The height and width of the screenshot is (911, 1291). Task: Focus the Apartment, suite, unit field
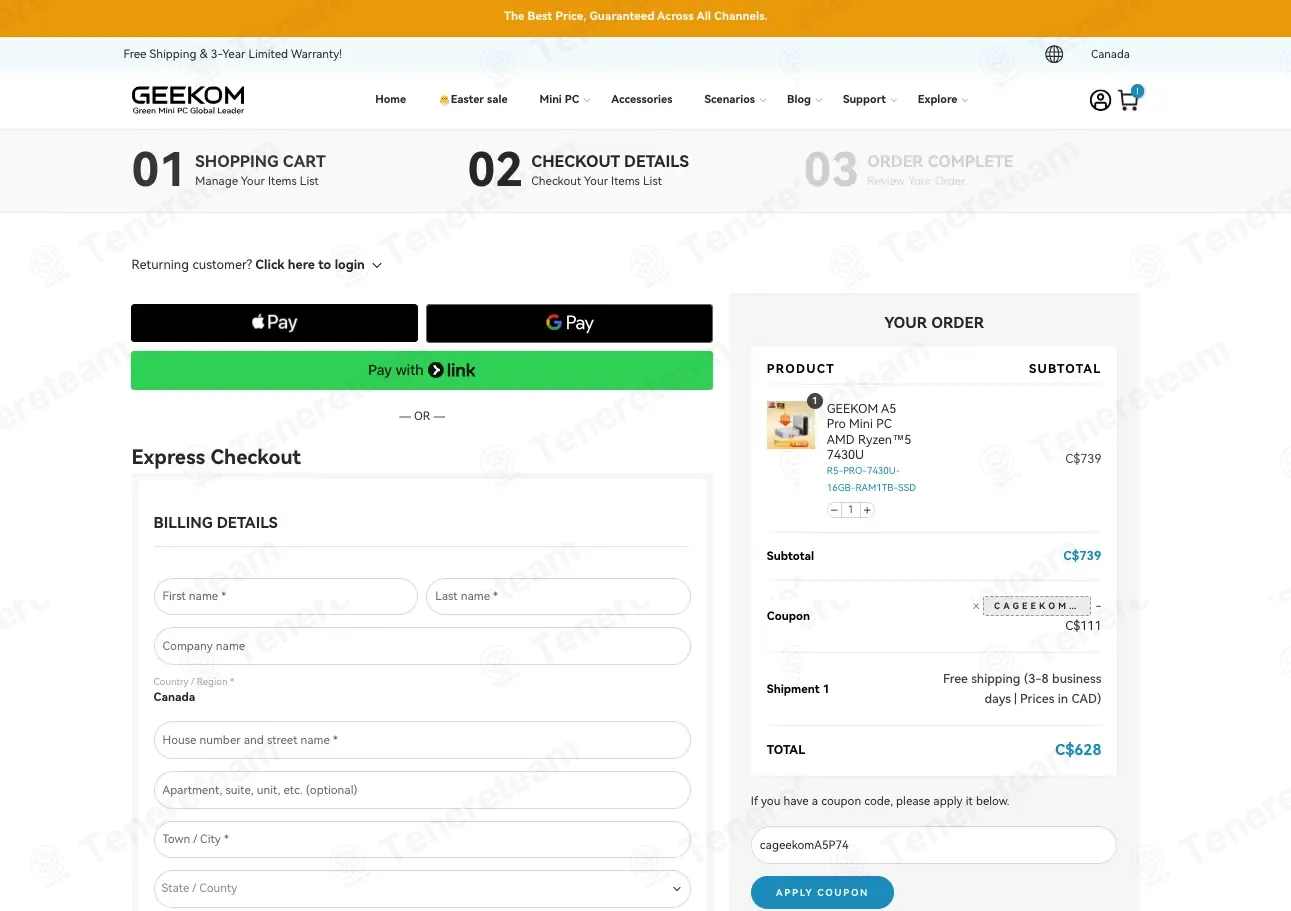[422, 790]
